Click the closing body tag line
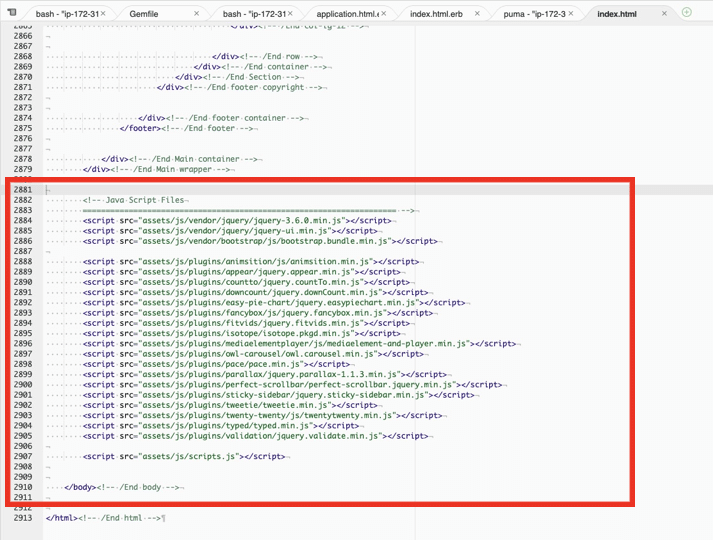Image resolution: width=713 pixels, height=540 pixels. point(122,487)
